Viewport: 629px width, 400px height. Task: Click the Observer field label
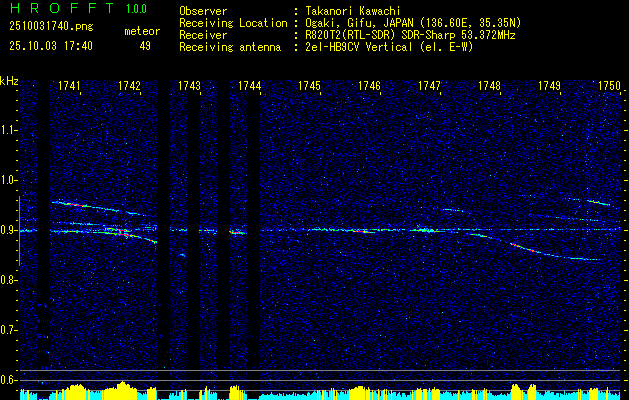coord(203,11)
